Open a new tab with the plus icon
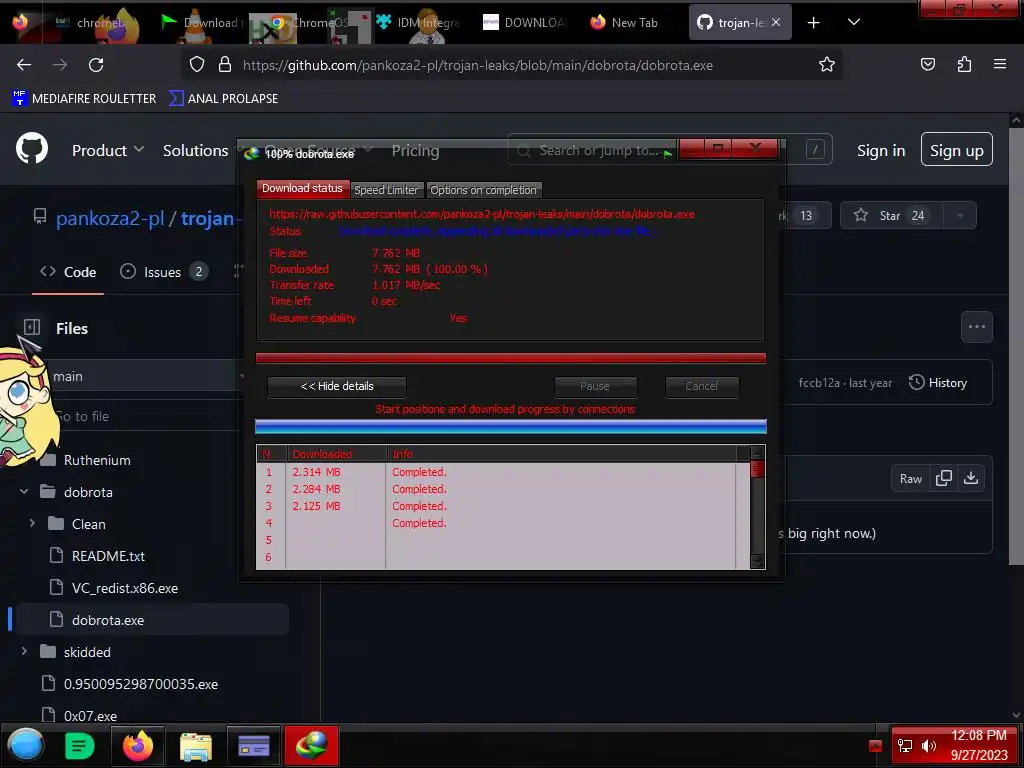Viewport: 1024px width, 768px height. (813, 23)
